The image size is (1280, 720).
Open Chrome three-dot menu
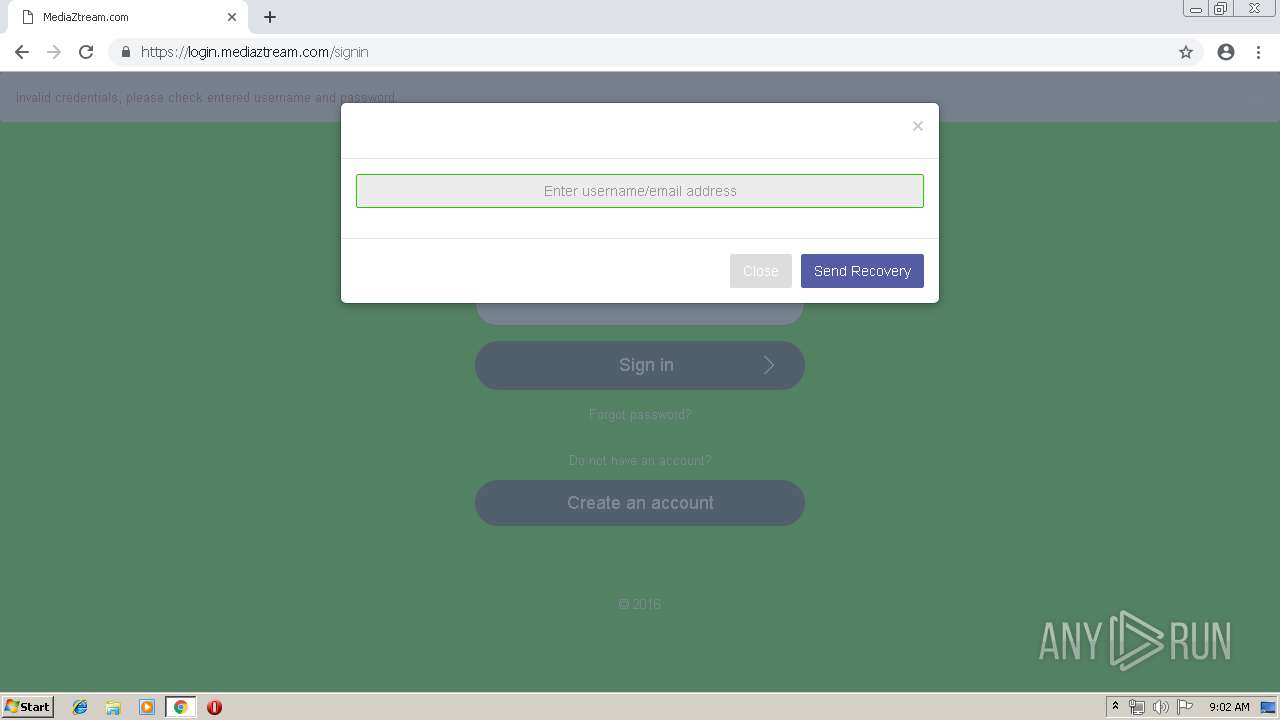click(x=1258, y=52)
